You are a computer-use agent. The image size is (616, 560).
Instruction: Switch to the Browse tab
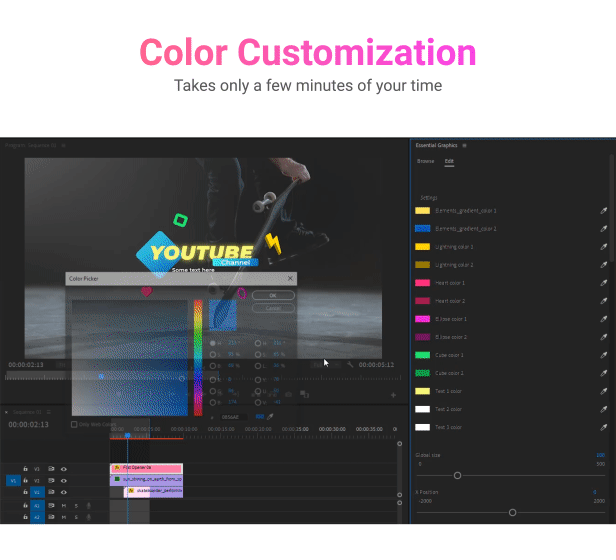[426, 161]
